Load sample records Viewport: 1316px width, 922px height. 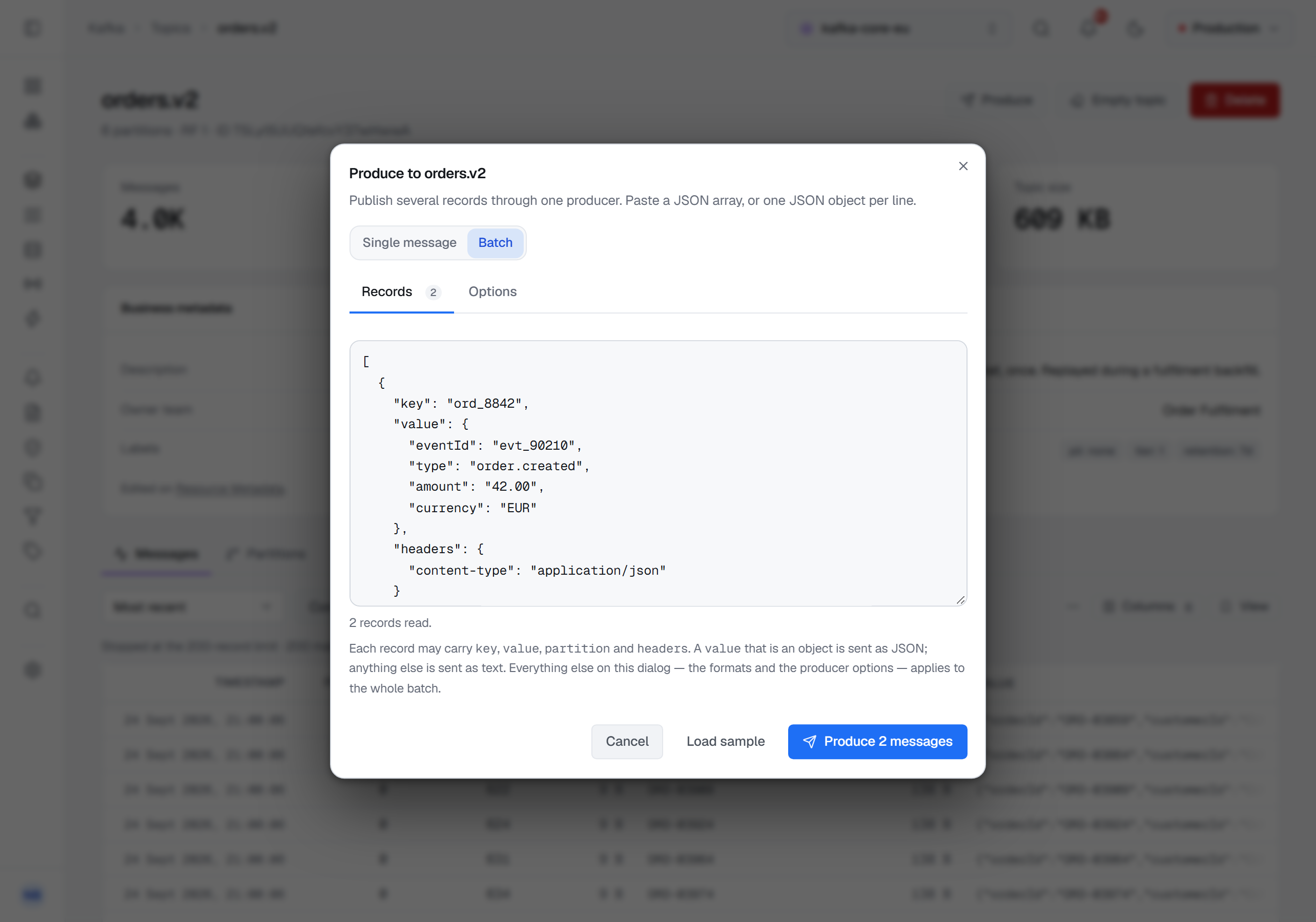(x=726, y=742)
